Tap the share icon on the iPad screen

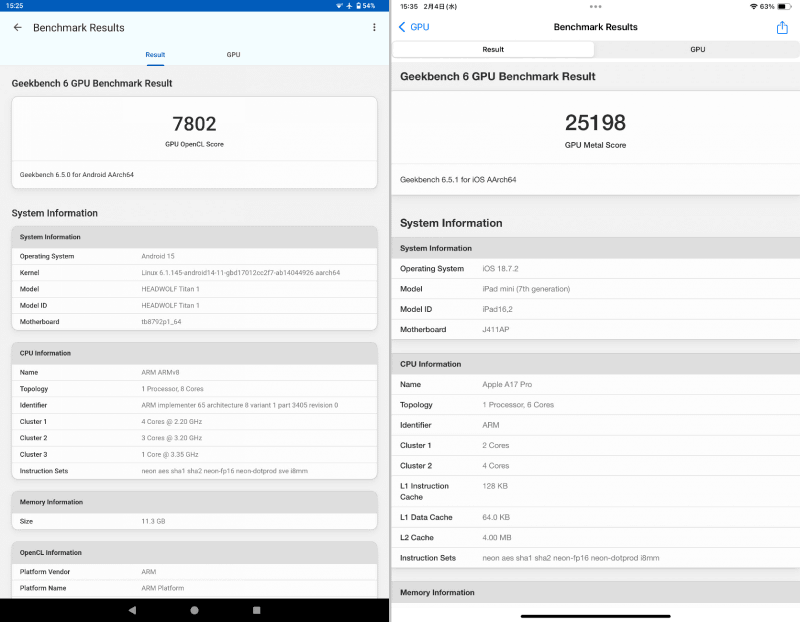[x=783, y=27]
